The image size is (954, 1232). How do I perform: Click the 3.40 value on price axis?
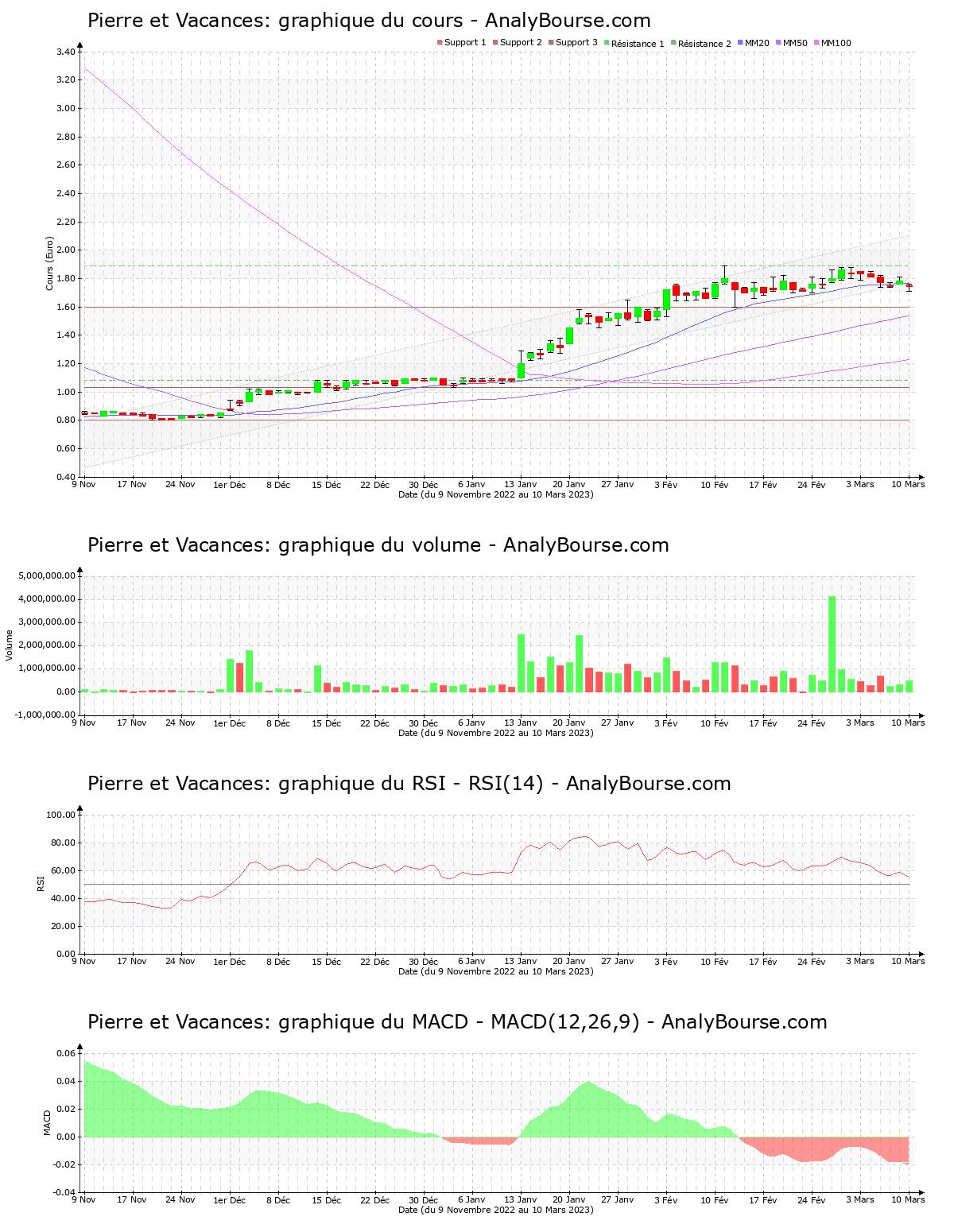point(66,52)
